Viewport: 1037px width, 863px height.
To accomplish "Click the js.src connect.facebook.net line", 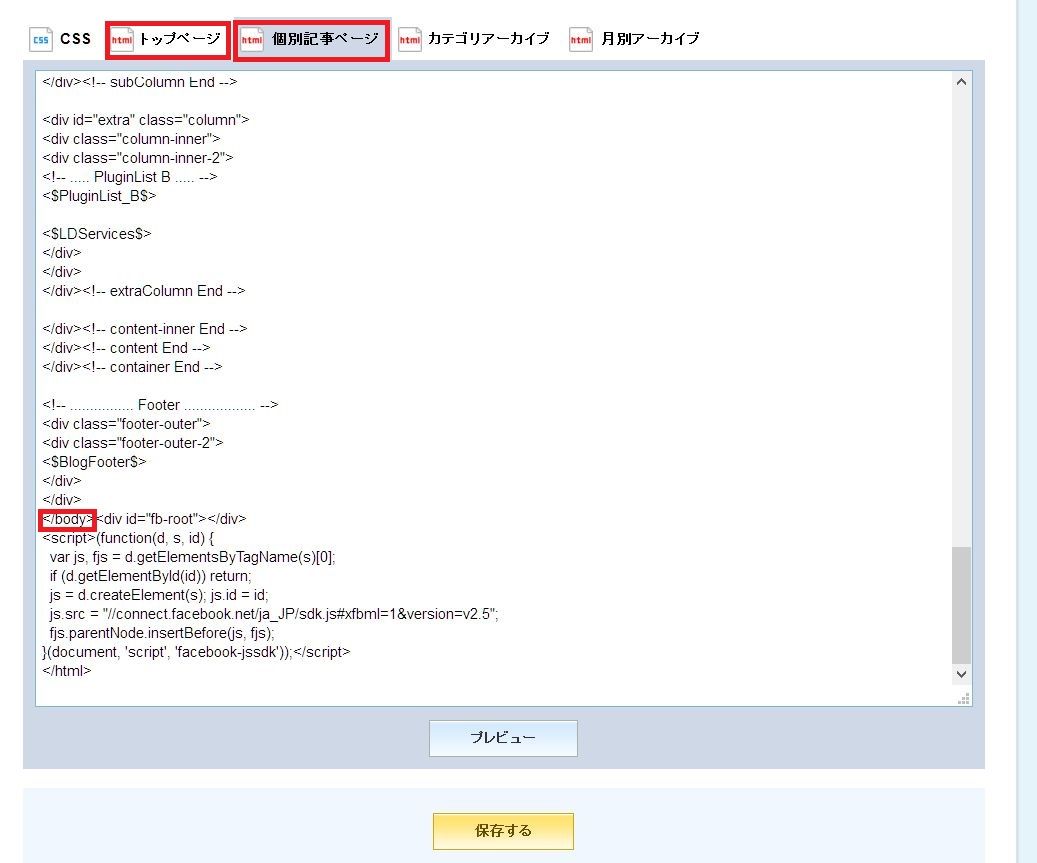I will 274,614.
